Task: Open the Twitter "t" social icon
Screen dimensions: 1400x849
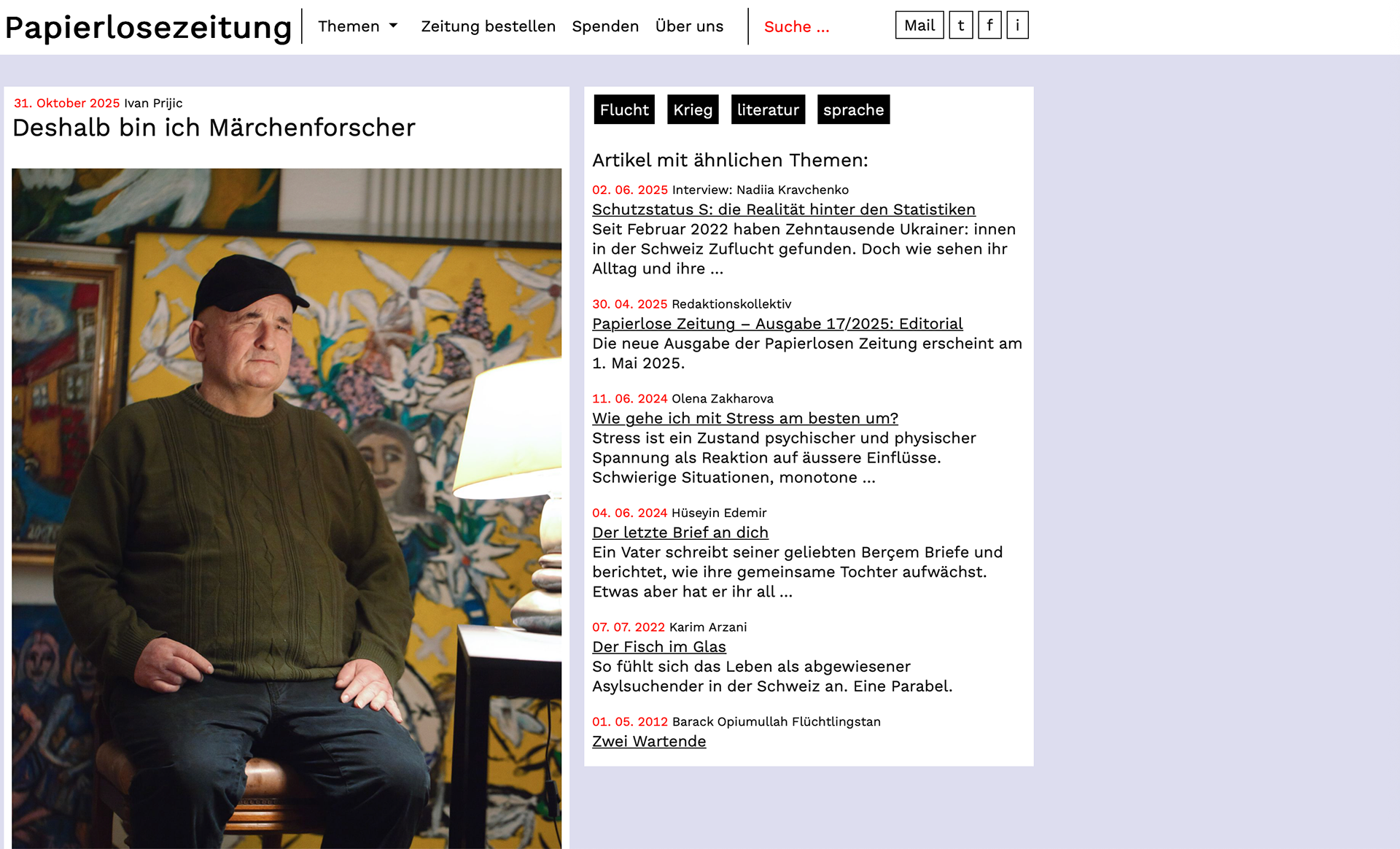Action: coord(960,26)
